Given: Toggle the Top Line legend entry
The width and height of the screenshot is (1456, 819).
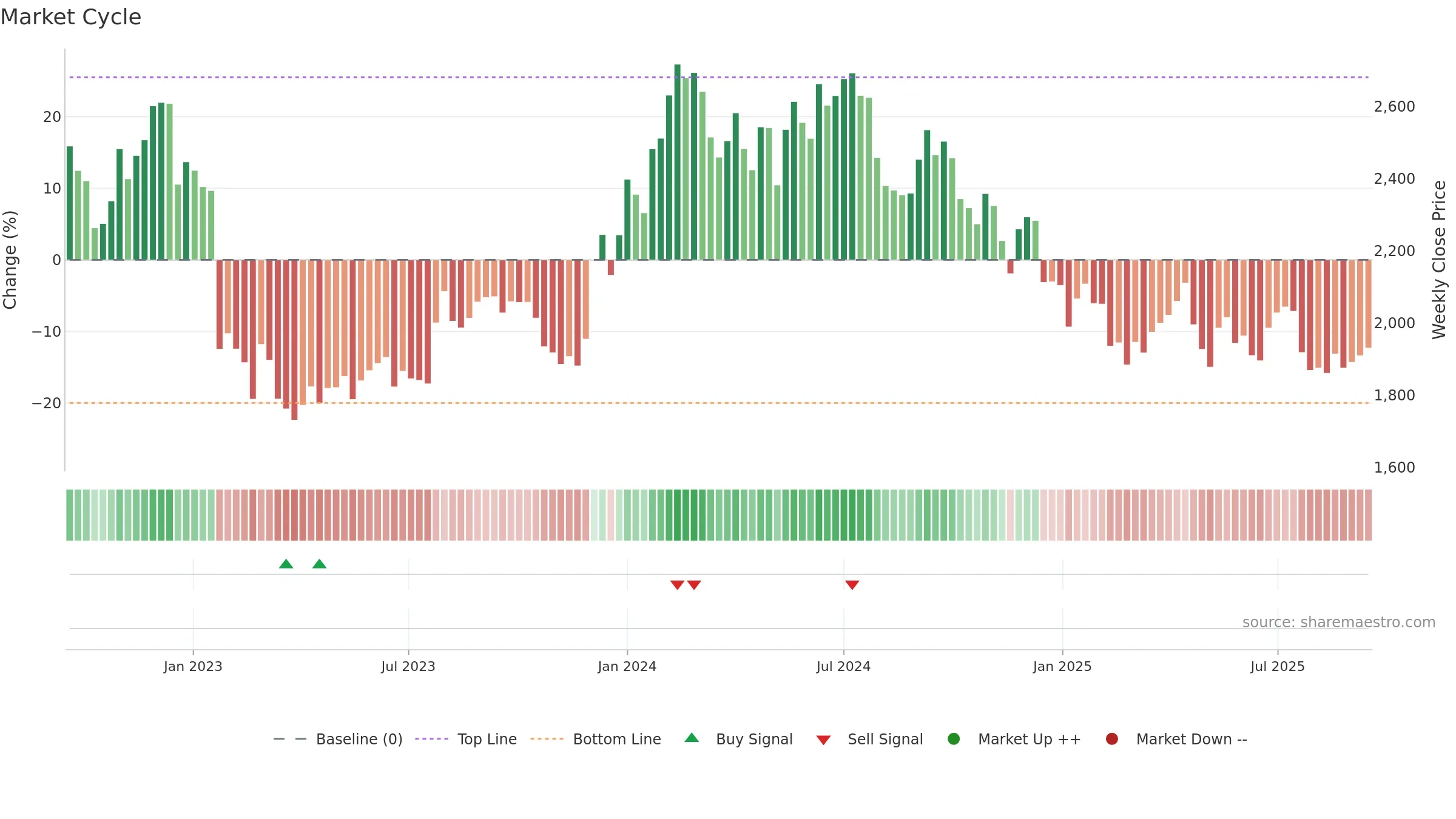Looking at the screenshot, I should tap(466, 739).
